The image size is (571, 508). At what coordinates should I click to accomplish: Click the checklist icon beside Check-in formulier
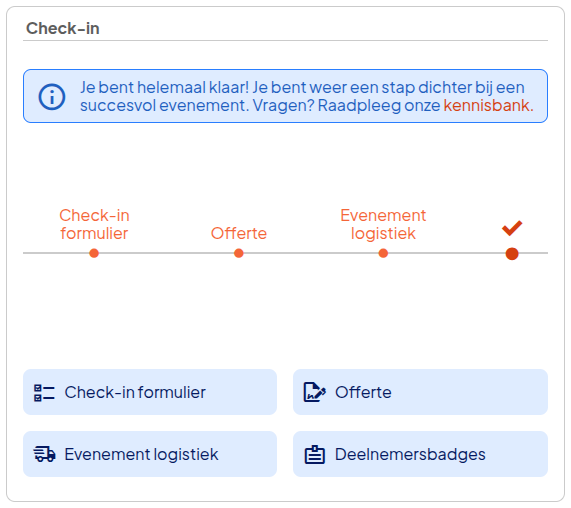[44, 393]
